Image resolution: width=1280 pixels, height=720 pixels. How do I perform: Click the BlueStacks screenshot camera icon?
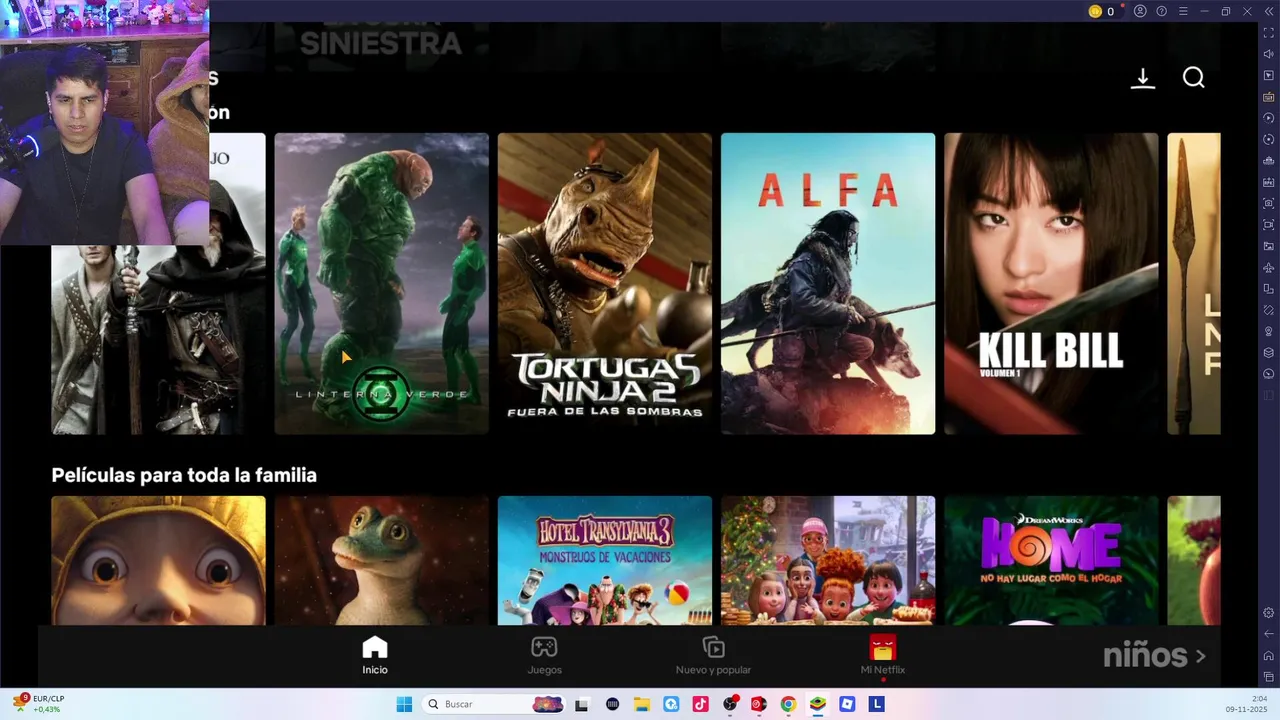point(1269,203)
